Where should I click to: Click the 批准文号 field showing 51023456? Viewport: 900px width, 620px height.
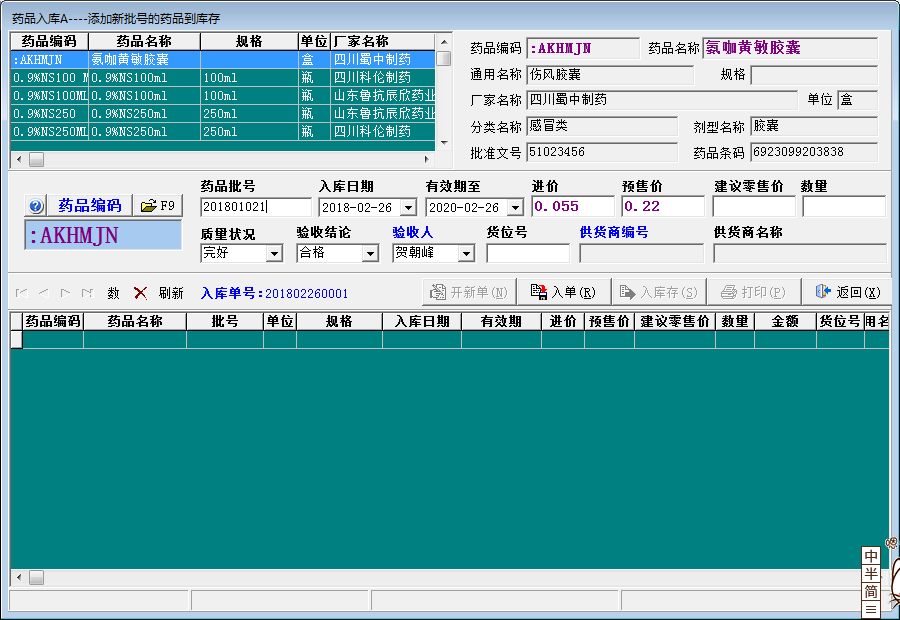(x=602, y=152)
